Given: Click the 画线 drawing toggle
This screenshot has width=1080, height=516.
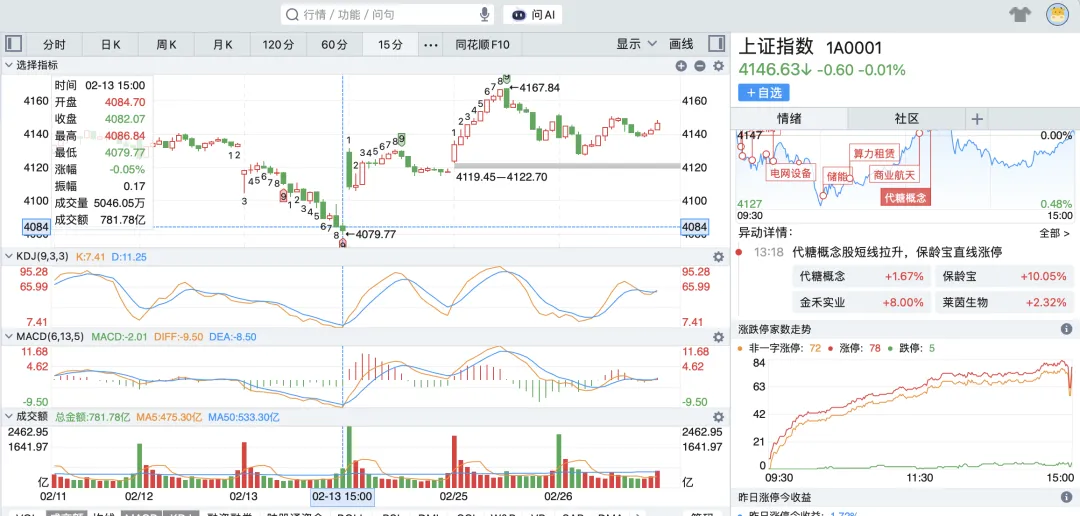Looking at the screenshot, I should click(681, 44).
